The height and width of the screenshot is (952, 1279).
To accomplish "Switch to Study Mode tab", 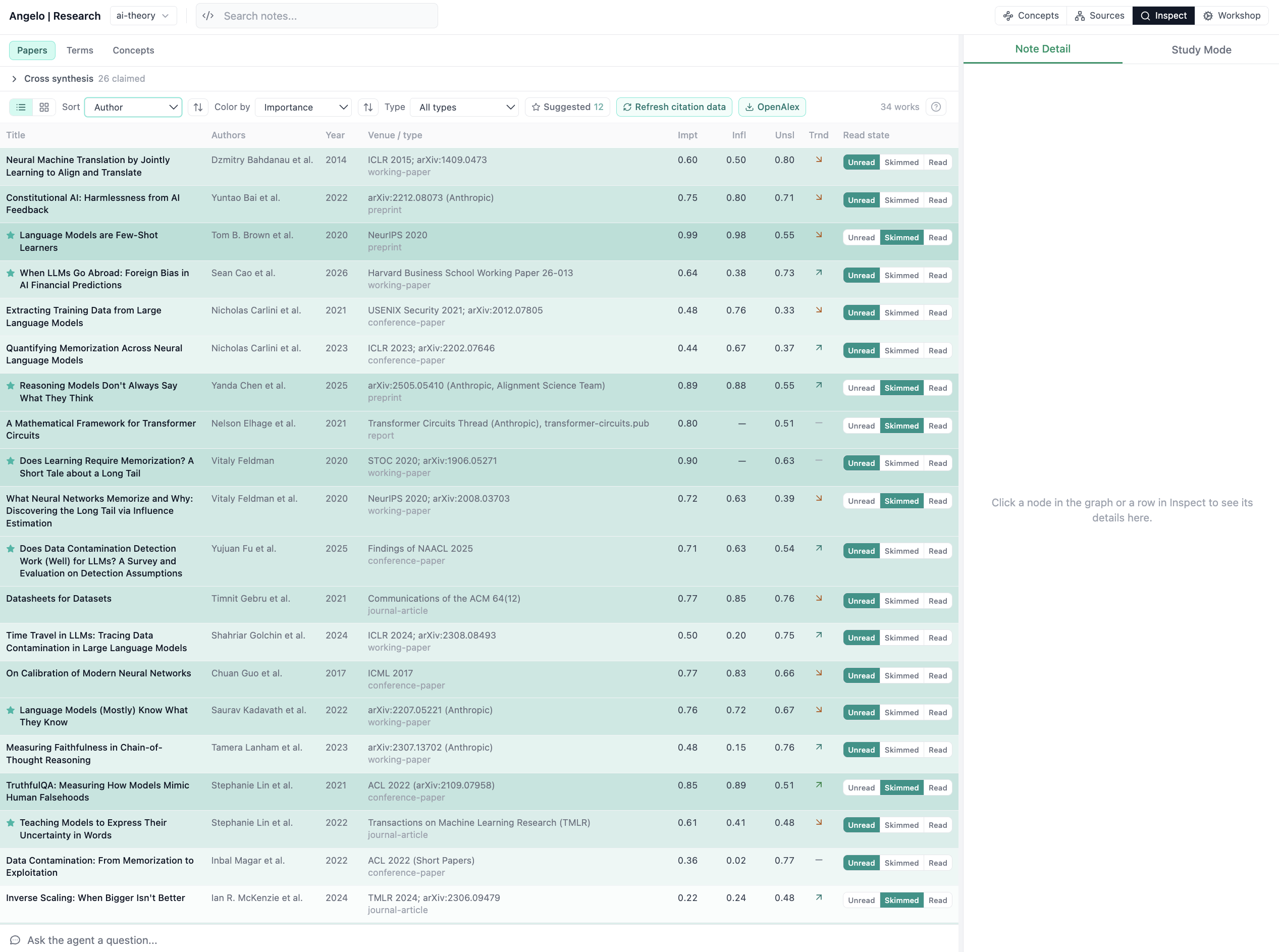I will coord(1201,49).
